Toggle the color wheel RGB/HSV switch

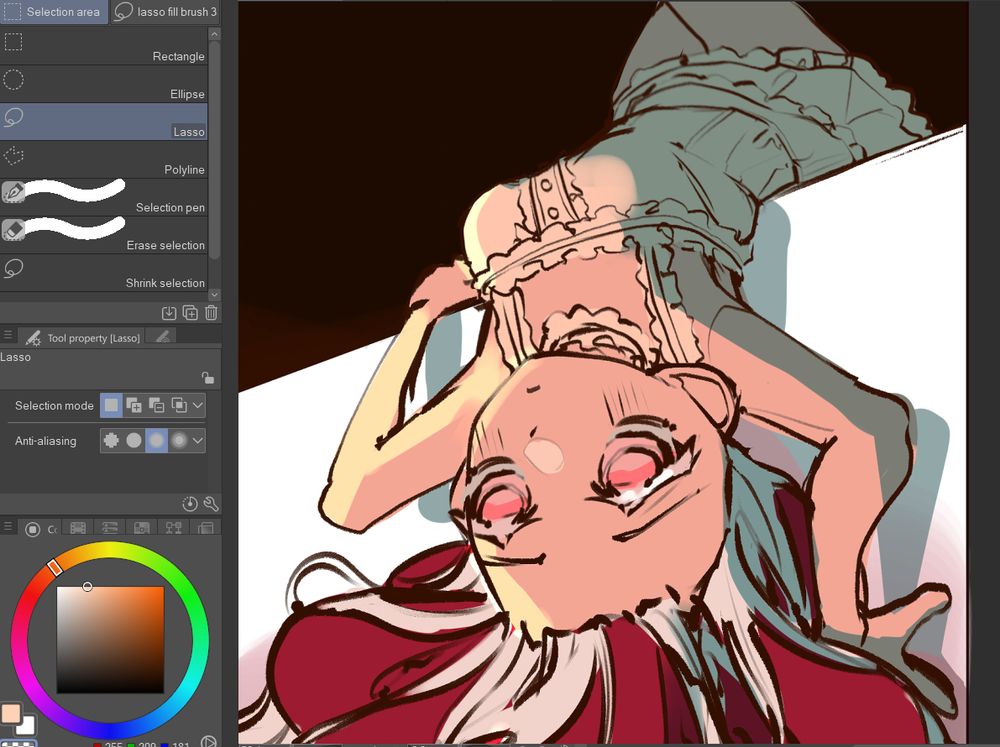coord(208,741)
